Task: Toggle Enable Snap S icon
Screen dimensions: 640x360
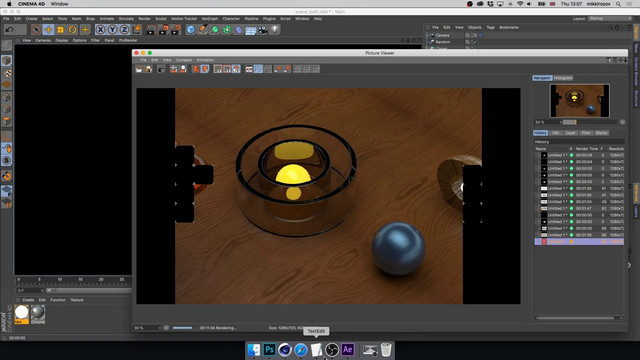Action: [7, 160]
